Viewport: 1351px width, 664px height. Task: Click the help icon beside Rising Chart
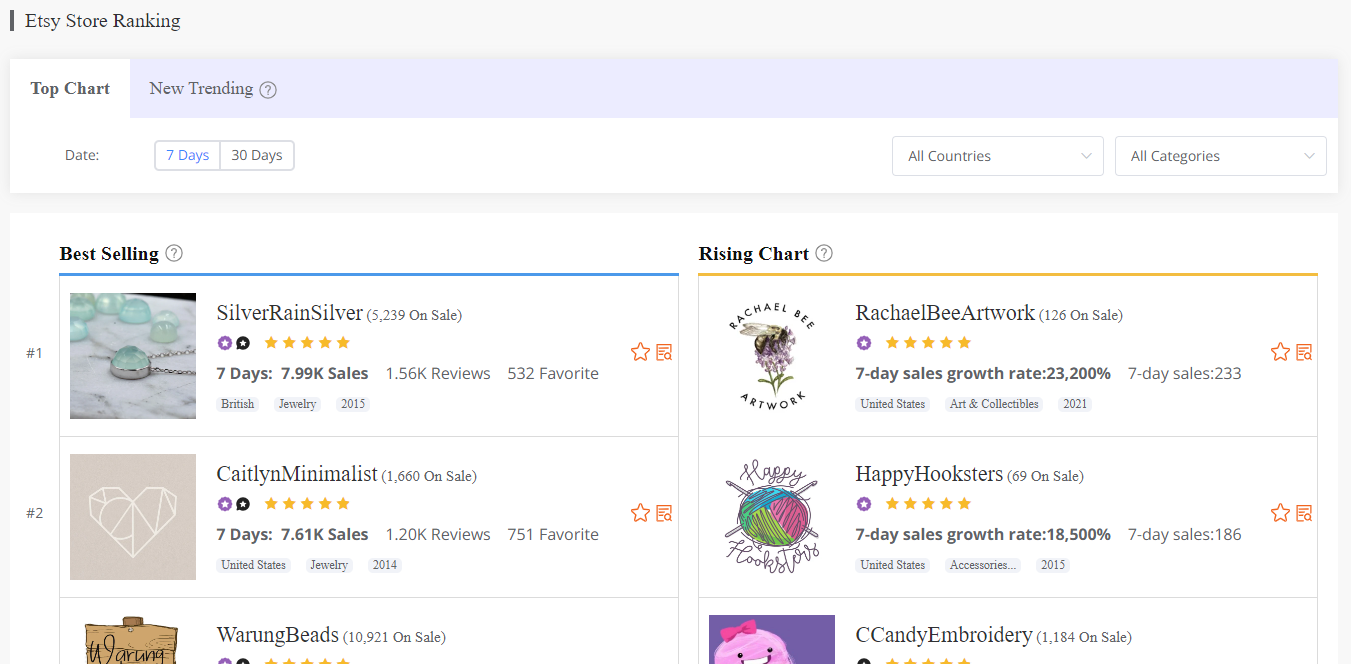coord(823,254)
